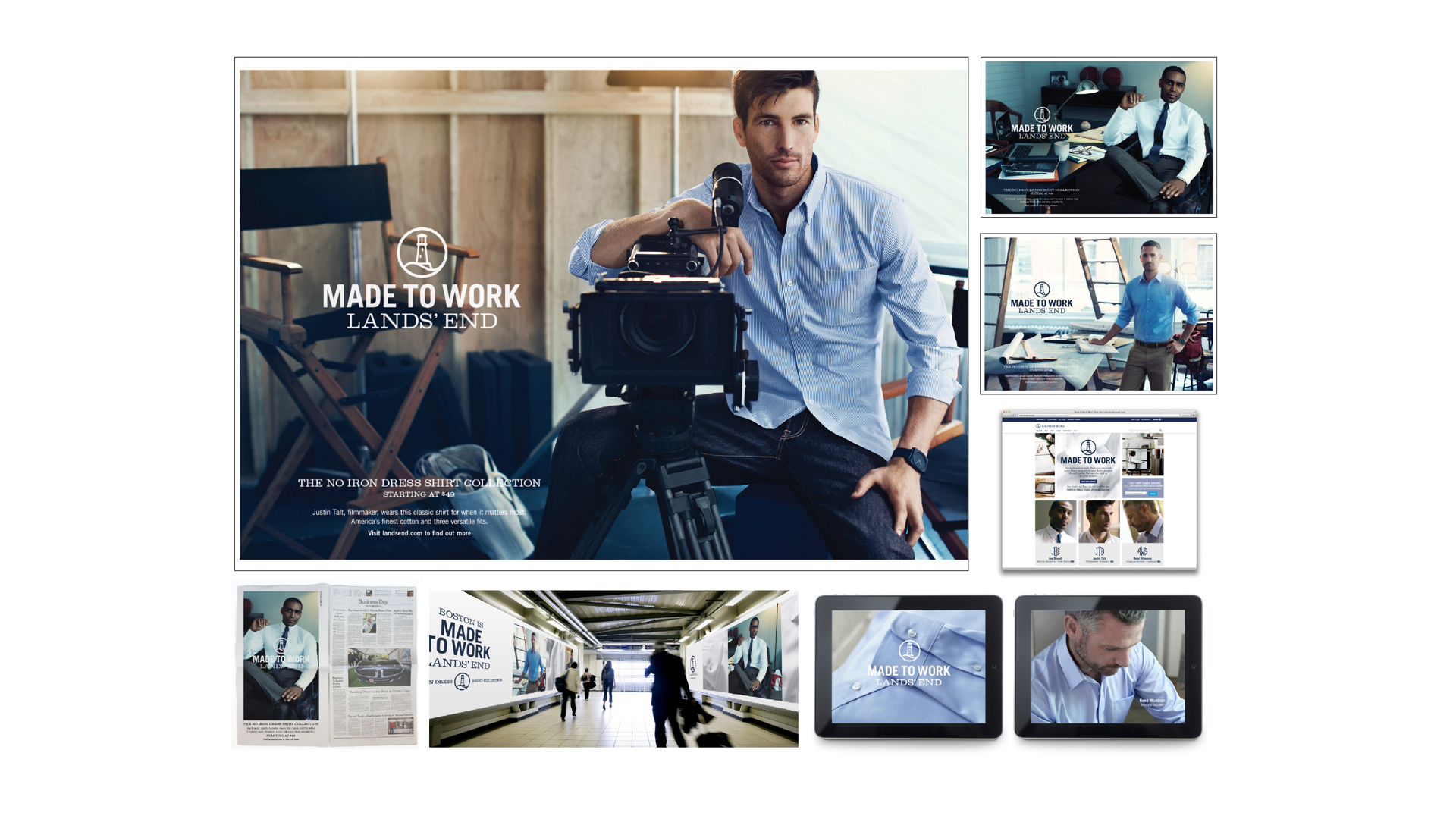The image size is (1456, 819).
Task: Open the ad thumbnail with man at desk
Action: tap(1099, 137)
